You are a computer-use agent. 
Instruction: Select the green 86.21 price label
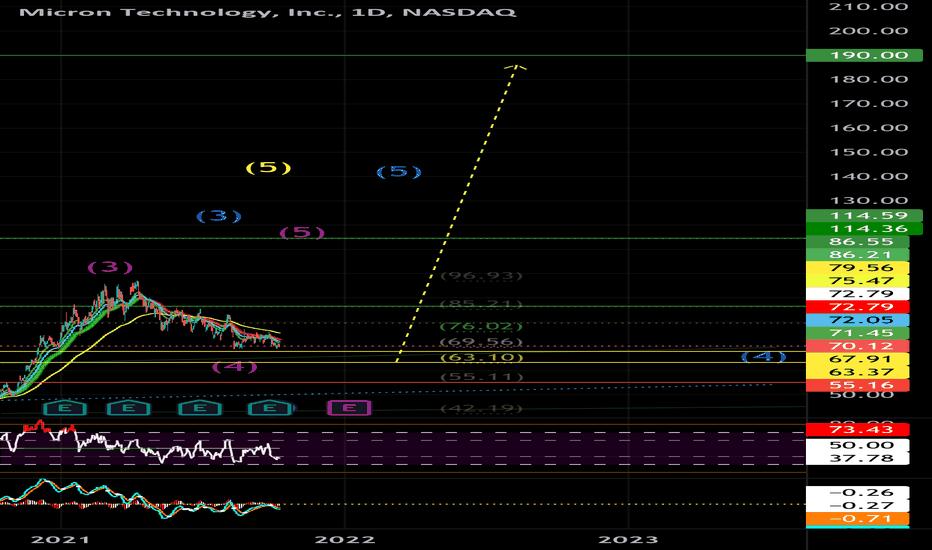[858, 254]
